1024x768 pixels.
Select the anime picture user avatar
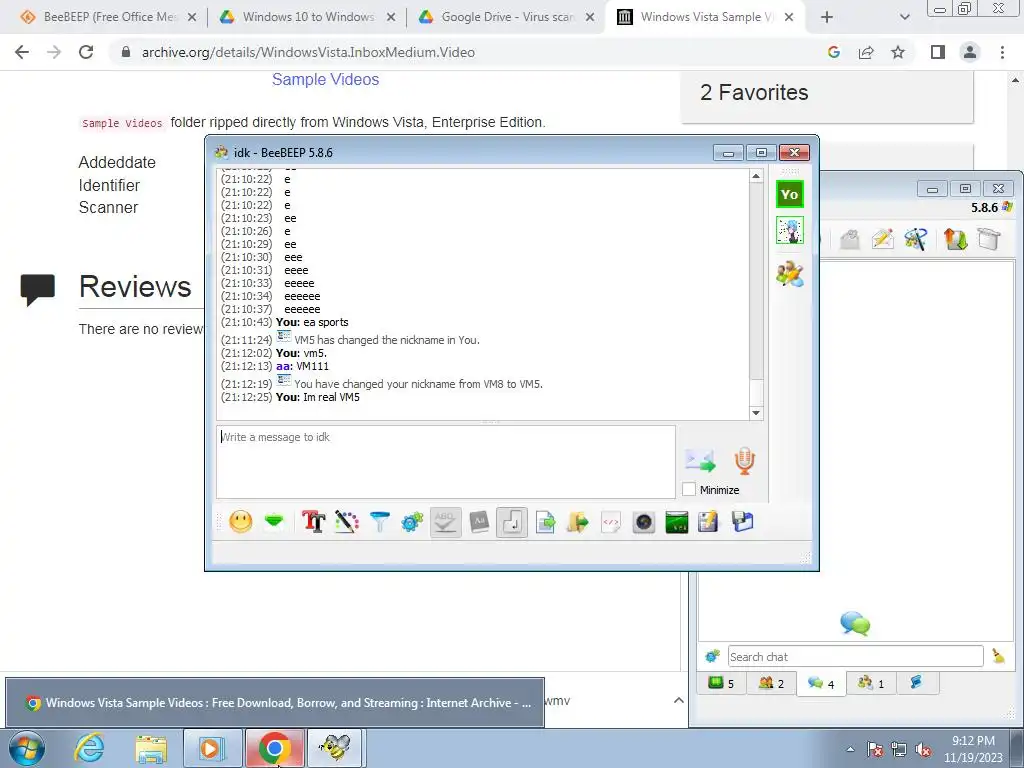[x=790, y=231]
